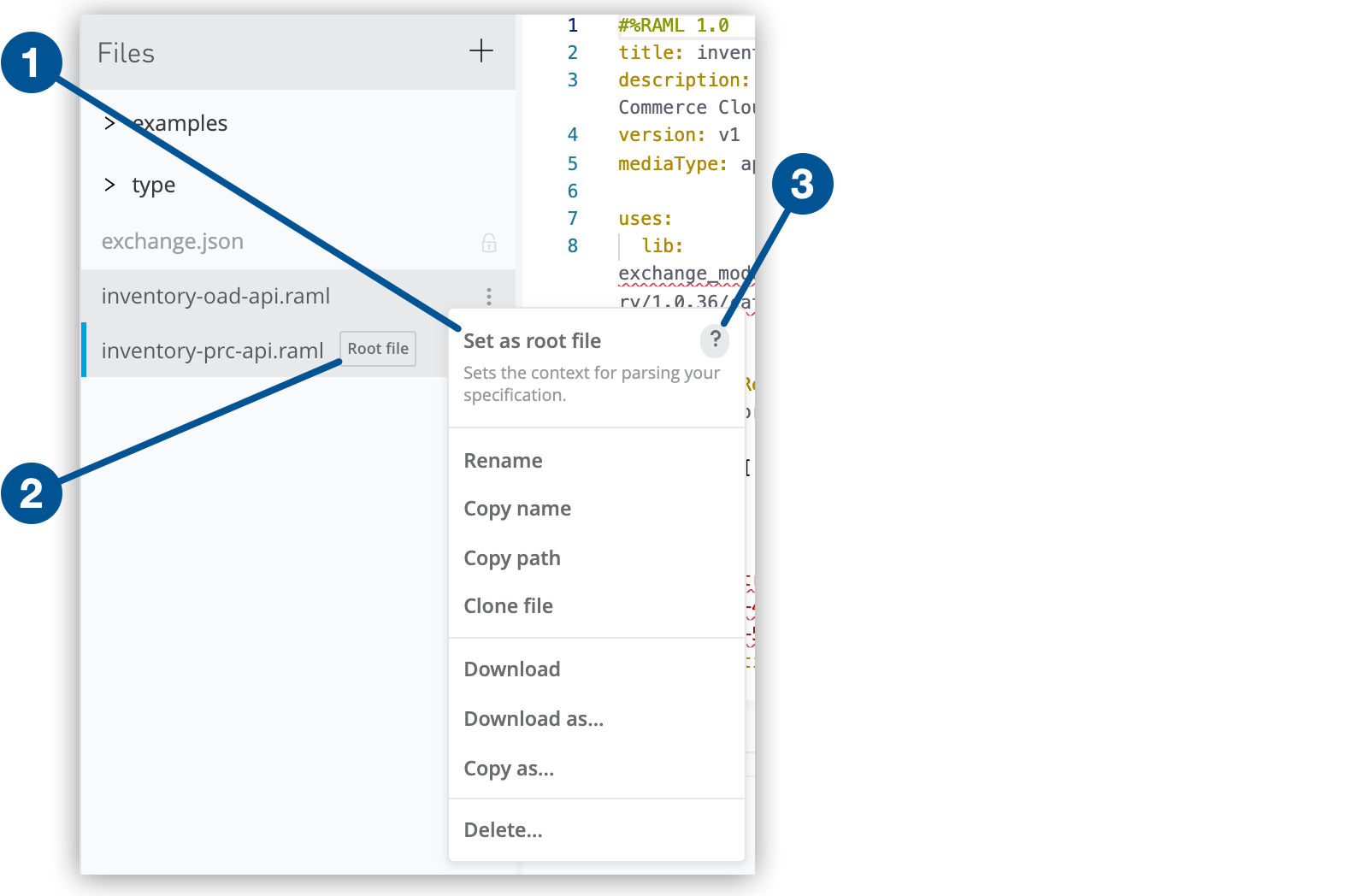Viewport: 1368px width, 896px height.
Task: Expand the examples folder
Action: (x=109, y=124)
